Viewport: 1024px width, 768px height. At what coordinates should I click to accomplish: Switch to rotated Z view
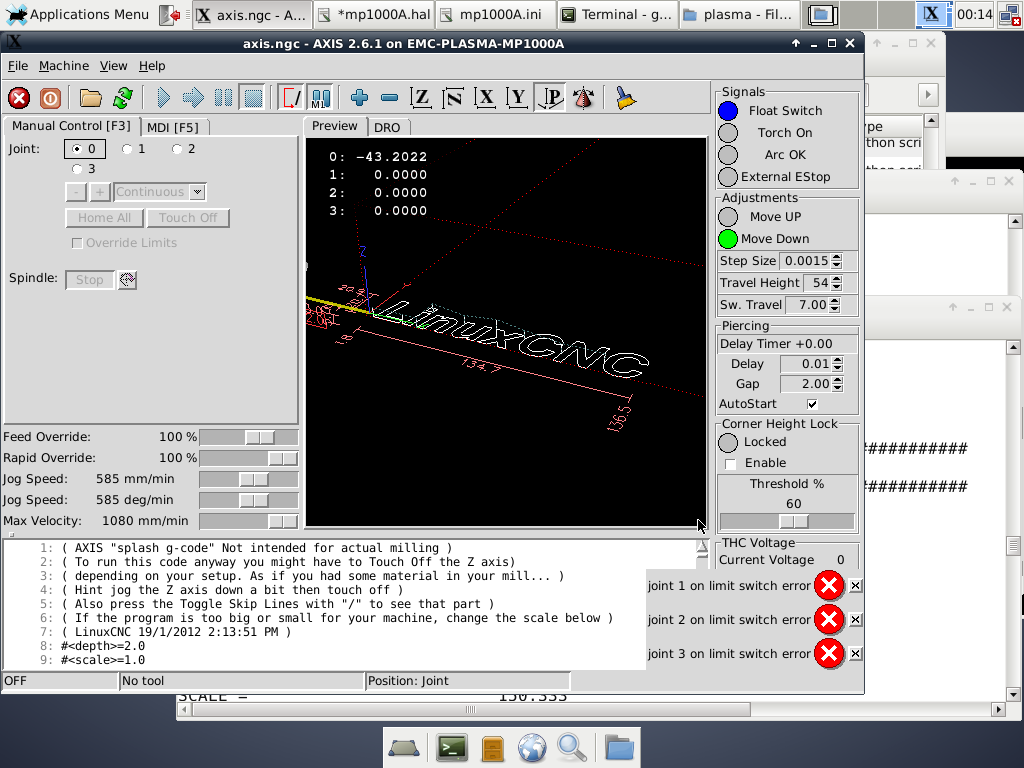[453, 99]
